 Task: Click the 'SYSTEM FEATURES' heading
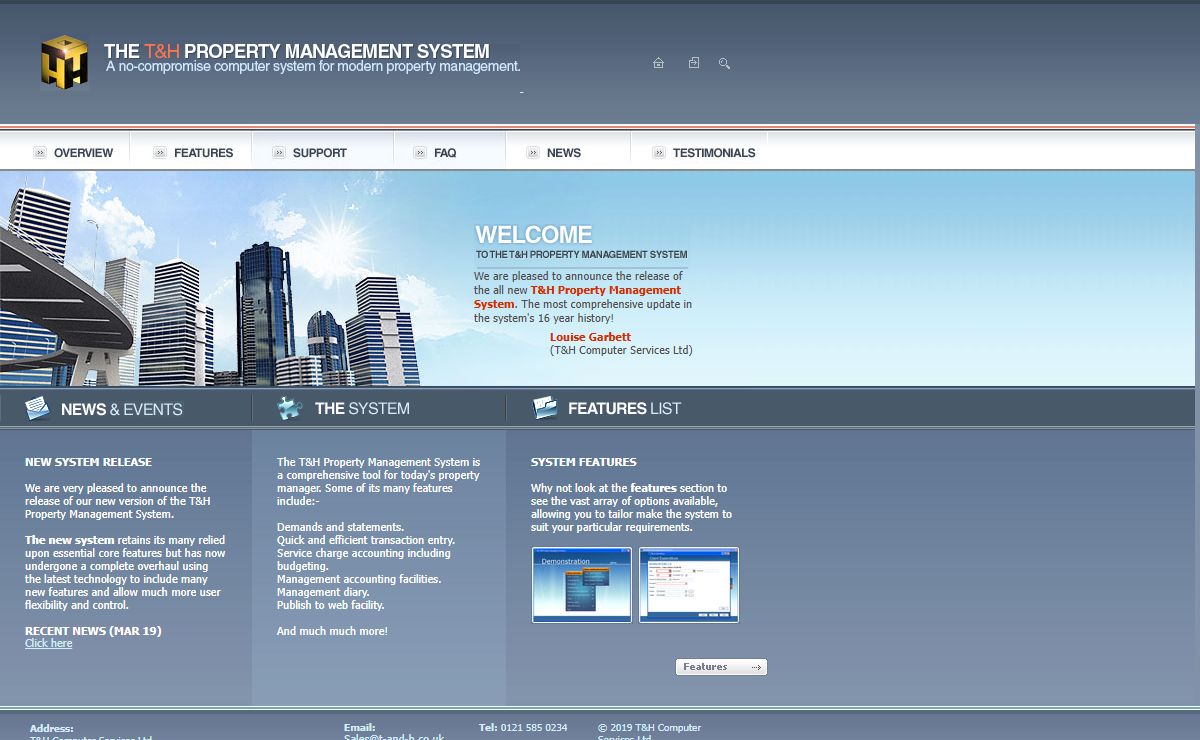click(x=583, y=462)
